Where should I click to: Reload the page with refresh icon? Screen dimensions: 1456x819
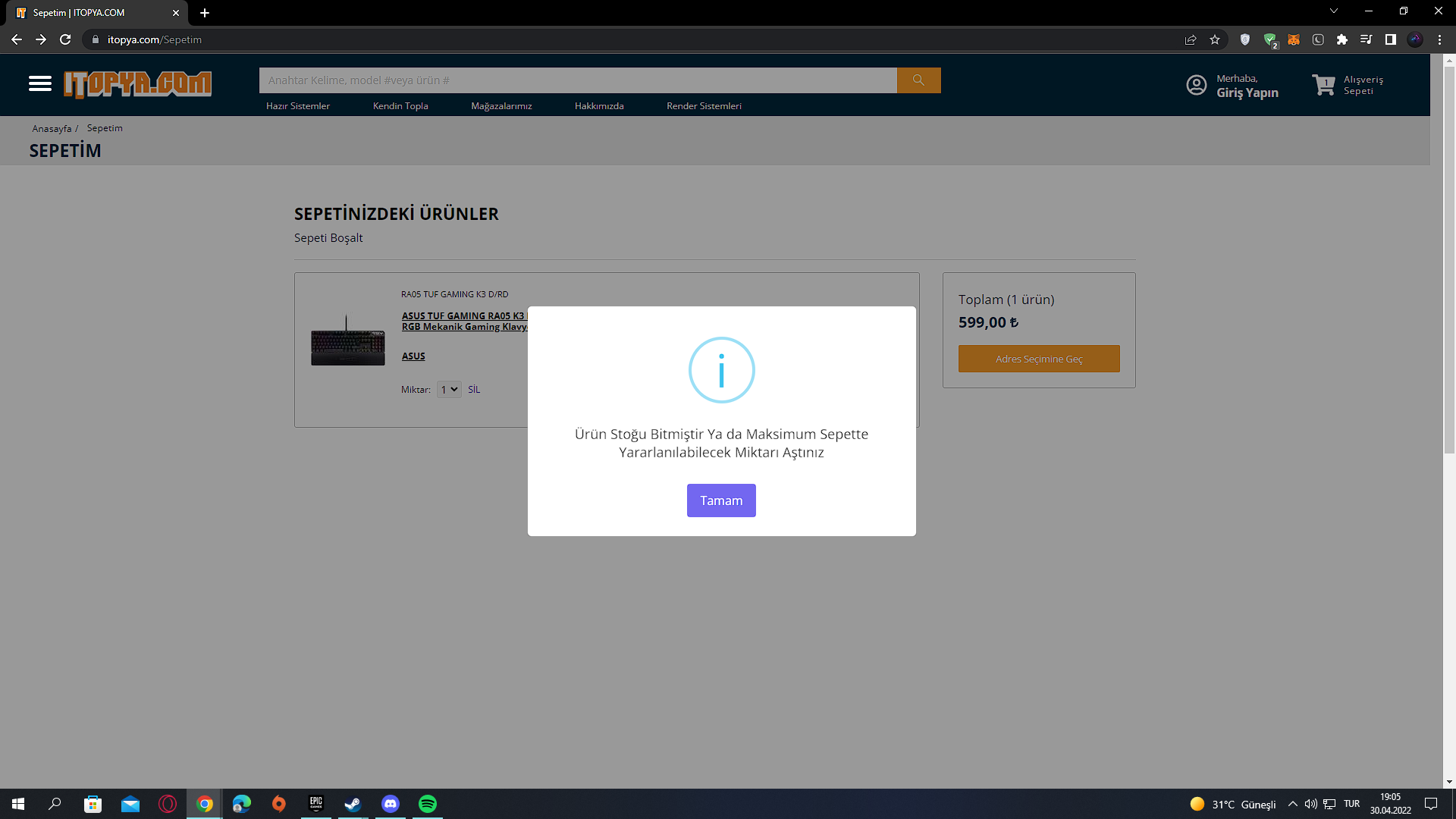click(x=65, y=39)
